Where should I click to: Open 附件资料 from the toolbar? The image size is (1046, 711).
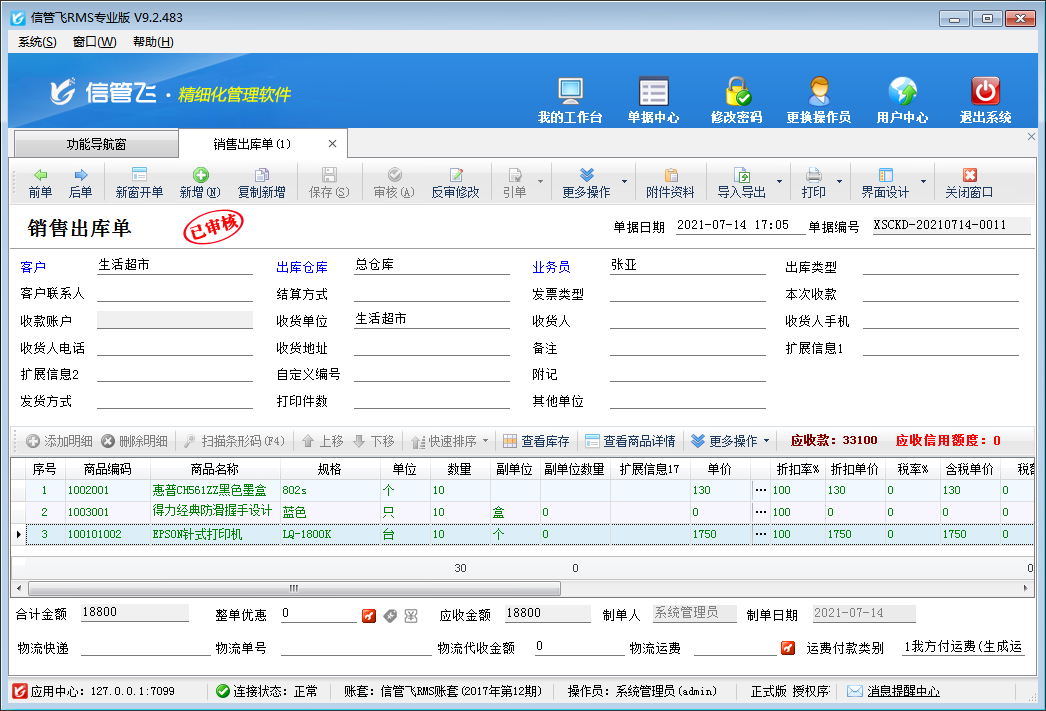(x=670, y=182)
